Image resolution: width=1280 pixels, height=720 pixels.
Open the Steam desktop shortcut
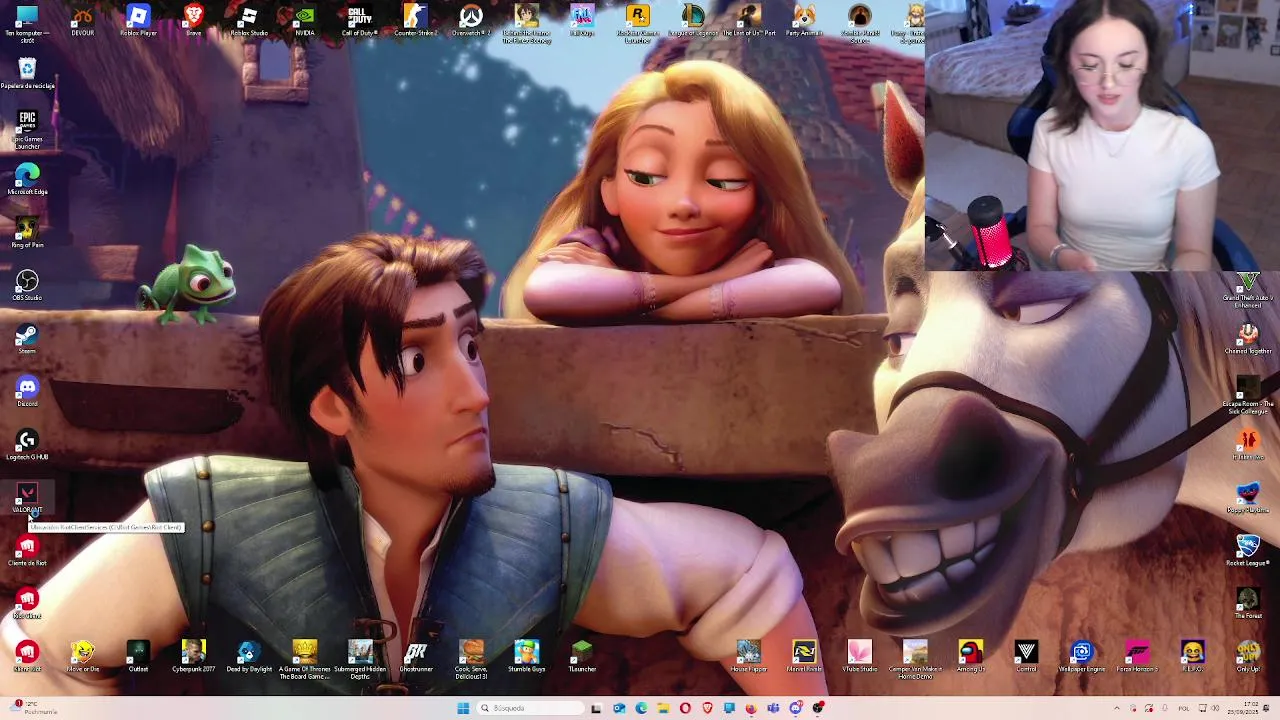(x=27, y=339)
